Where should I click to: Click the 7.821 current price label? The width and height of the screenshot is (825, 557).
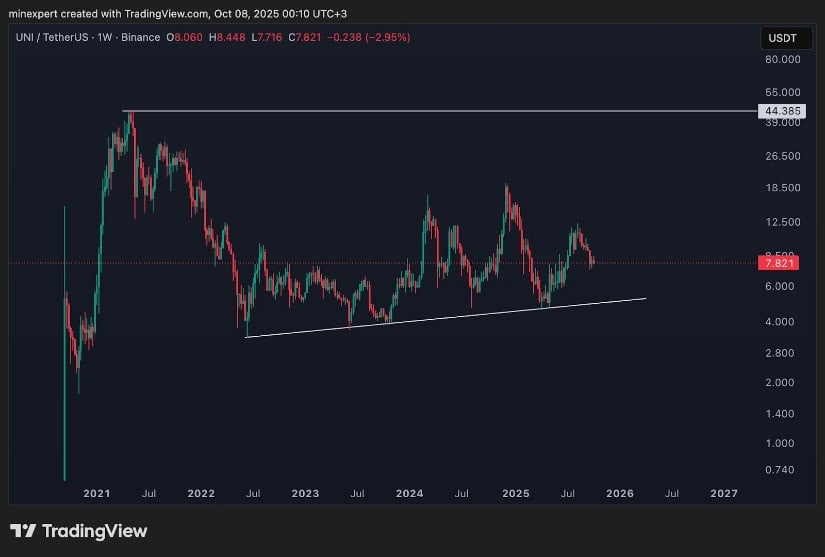point(778,263)
